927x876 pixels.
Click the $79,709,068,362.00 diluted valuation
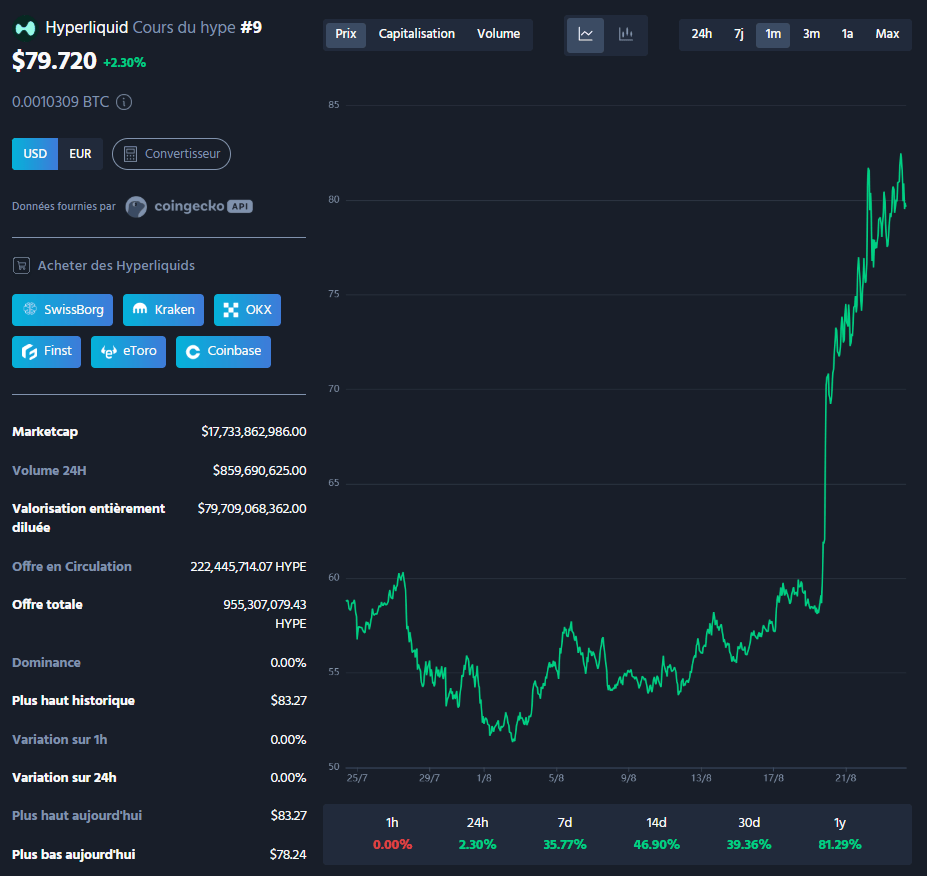coord(252,509)
